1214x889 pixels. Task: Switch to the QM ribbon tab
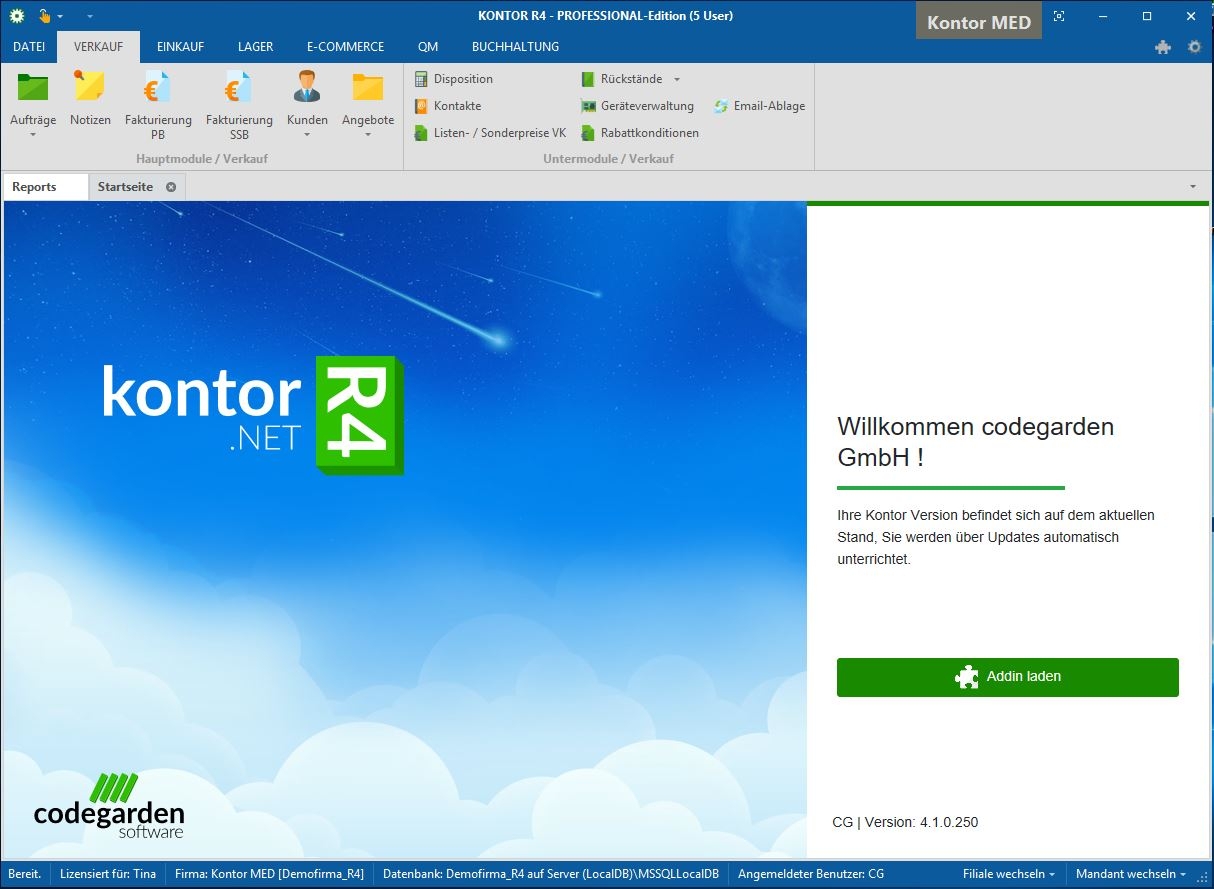[x=428, y=47]
